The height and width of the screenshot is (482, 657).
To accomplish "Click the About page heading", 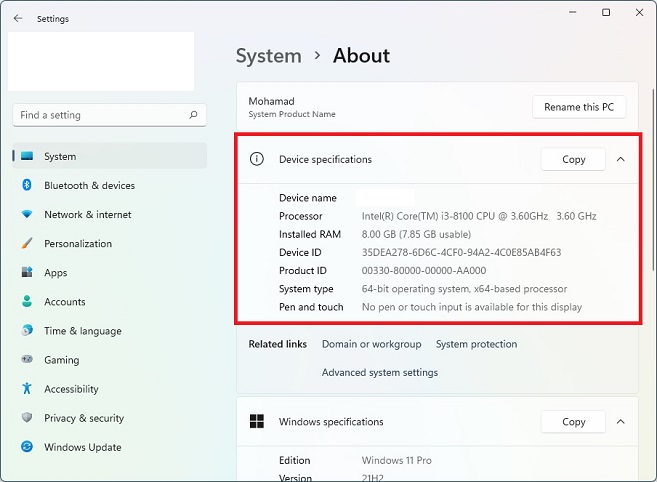I will click(361, 56).
